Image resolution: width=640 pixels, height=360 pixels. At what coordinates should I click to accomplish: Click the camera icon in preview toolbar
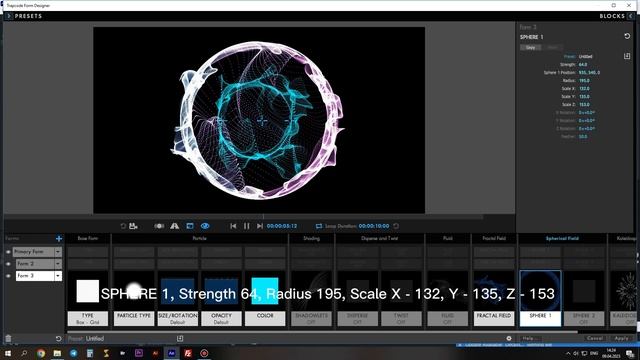133,226
